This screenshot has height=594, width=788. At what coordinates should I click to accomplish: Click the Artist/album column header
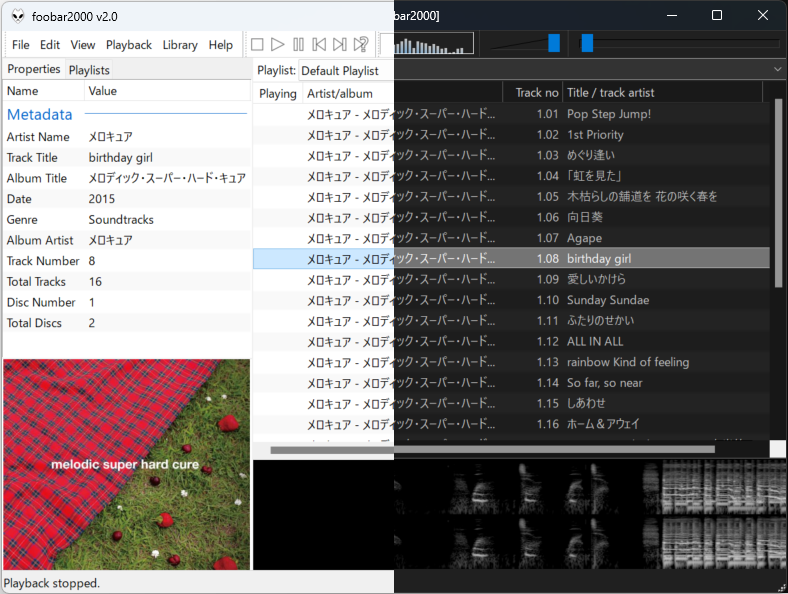point(403,93)
